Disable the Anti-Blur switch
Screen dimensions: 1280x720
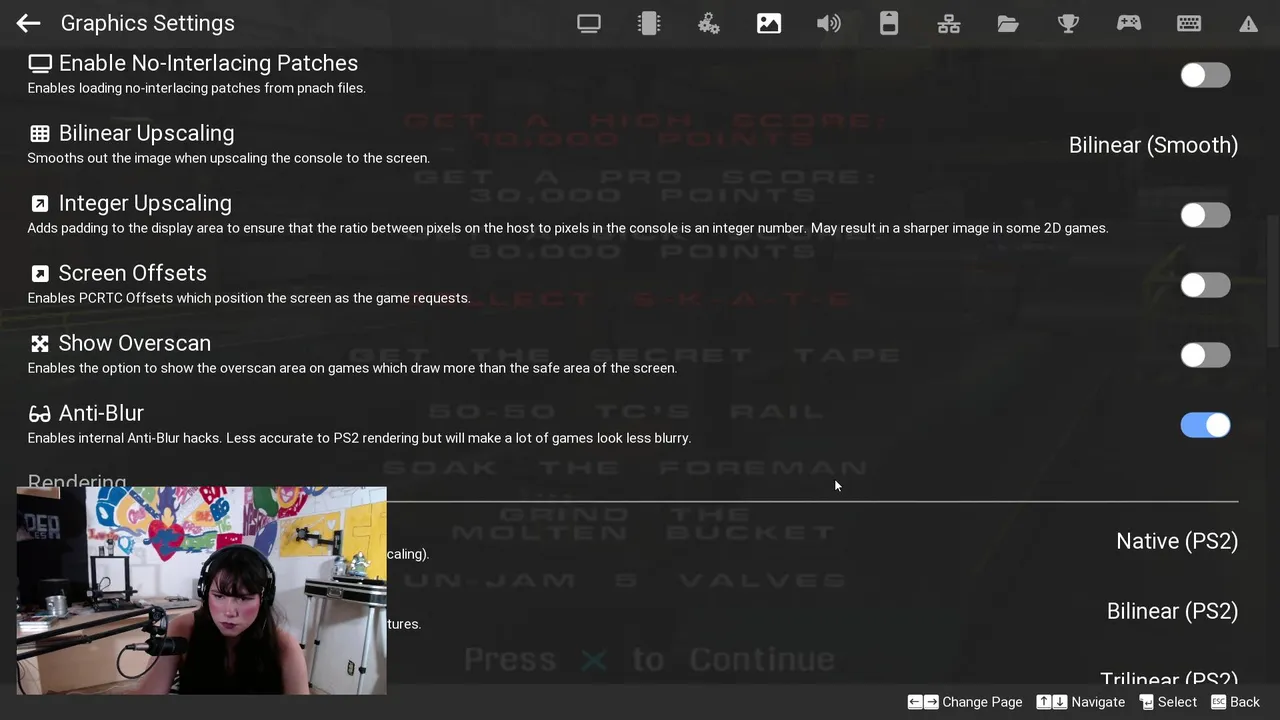tap(1205, 425)
